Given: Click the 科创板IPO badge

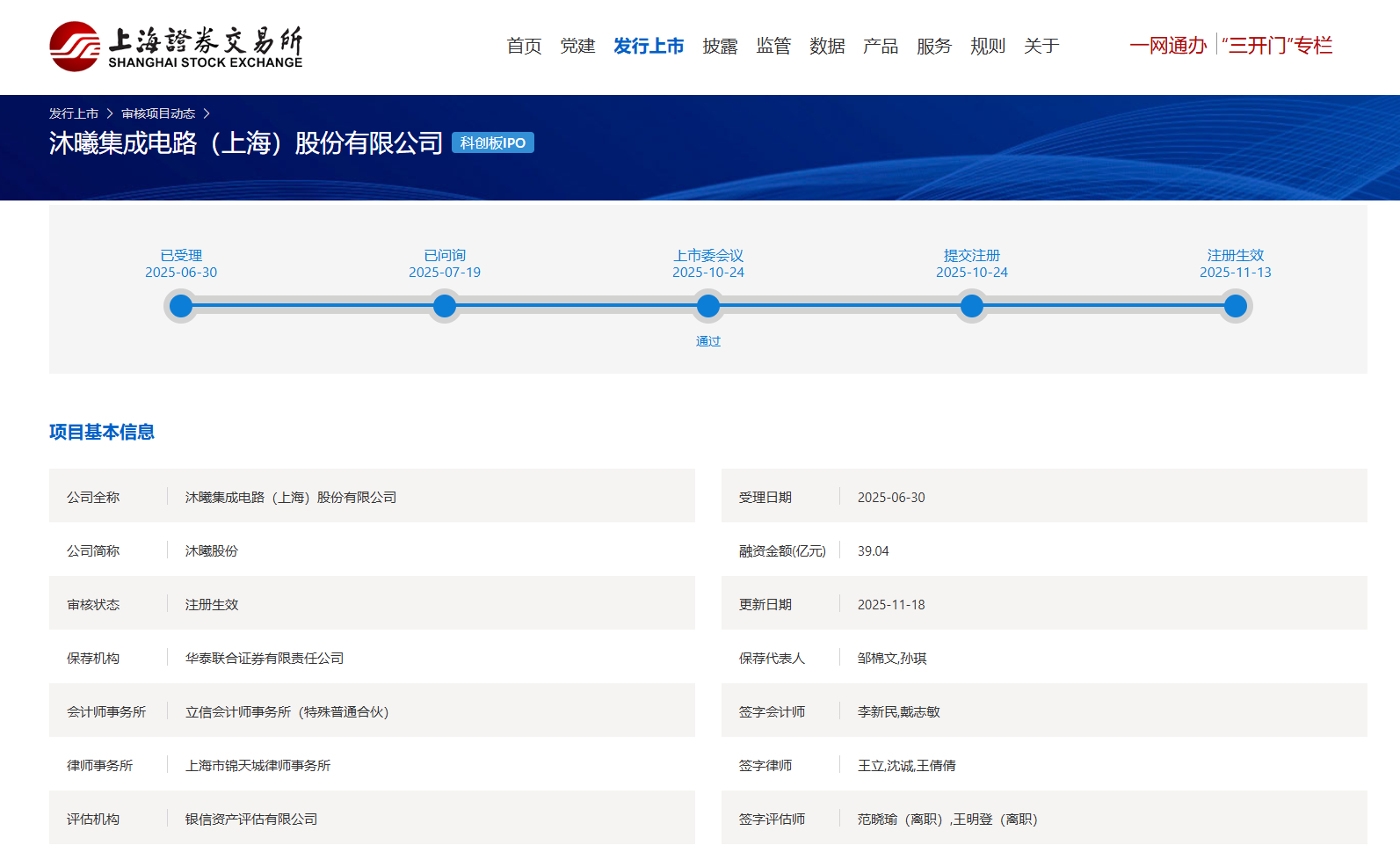Looking at the screenshot, I should click(492, 142).
